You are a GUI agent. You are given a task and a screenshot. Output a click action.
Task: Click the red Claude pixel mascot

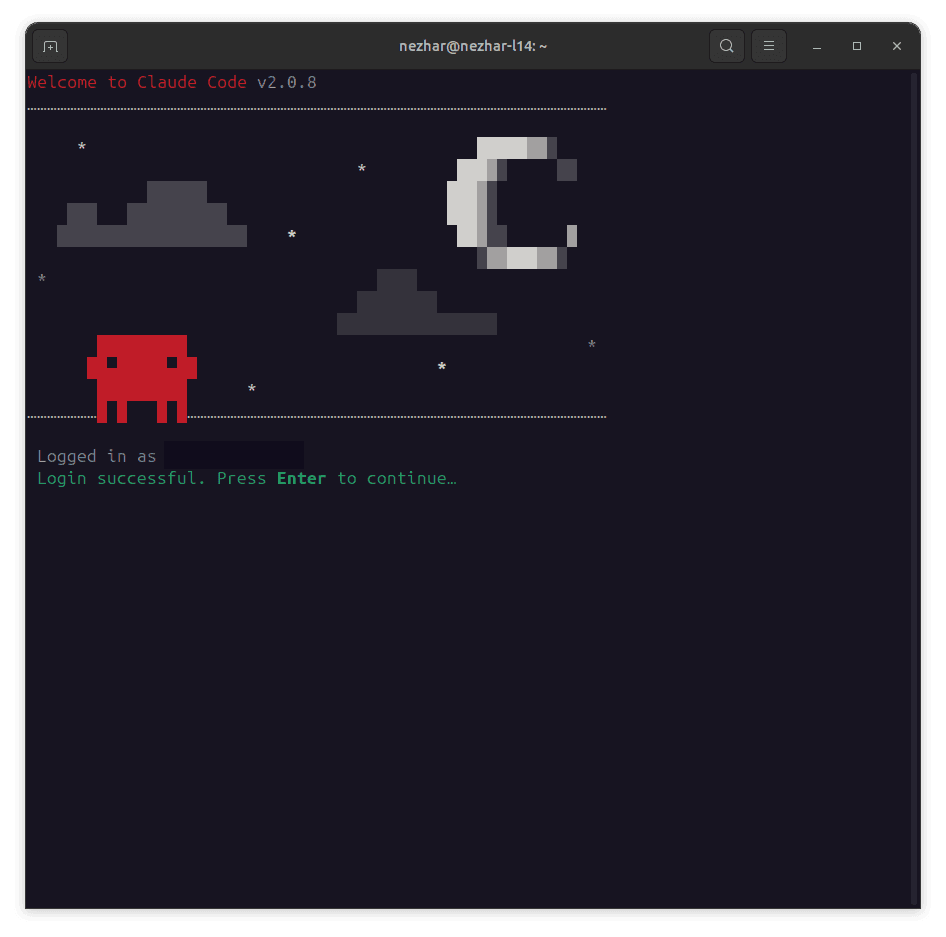point(142,378)
